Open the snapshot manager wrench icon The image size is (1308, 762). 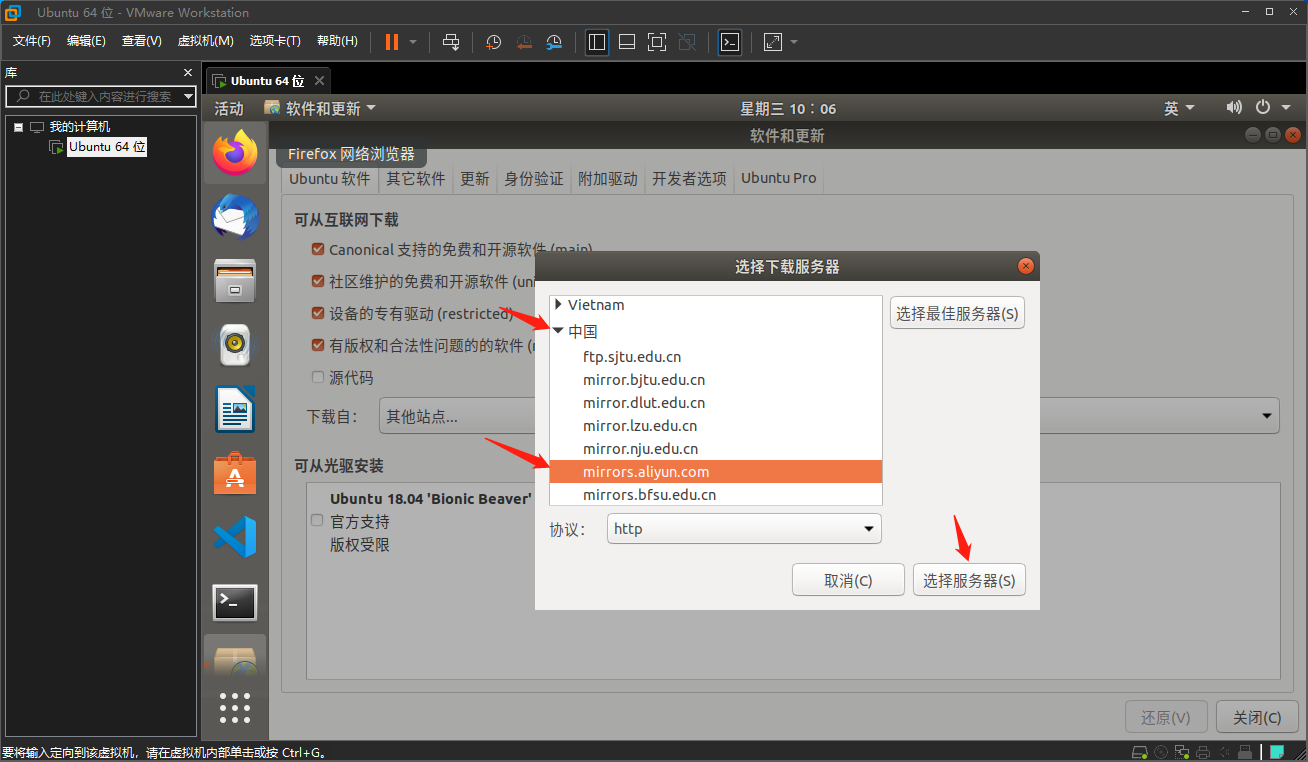(555, 42)
